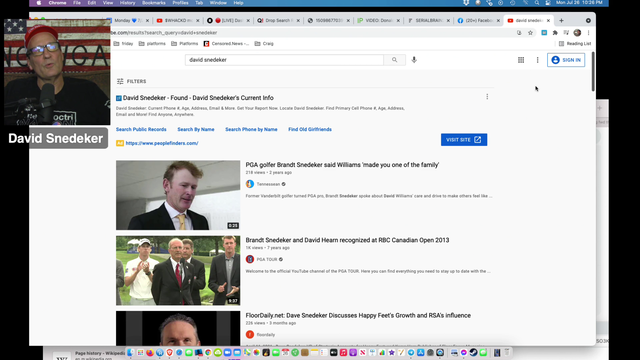Open the Profiles menu
640x360 pixels.
180,3
